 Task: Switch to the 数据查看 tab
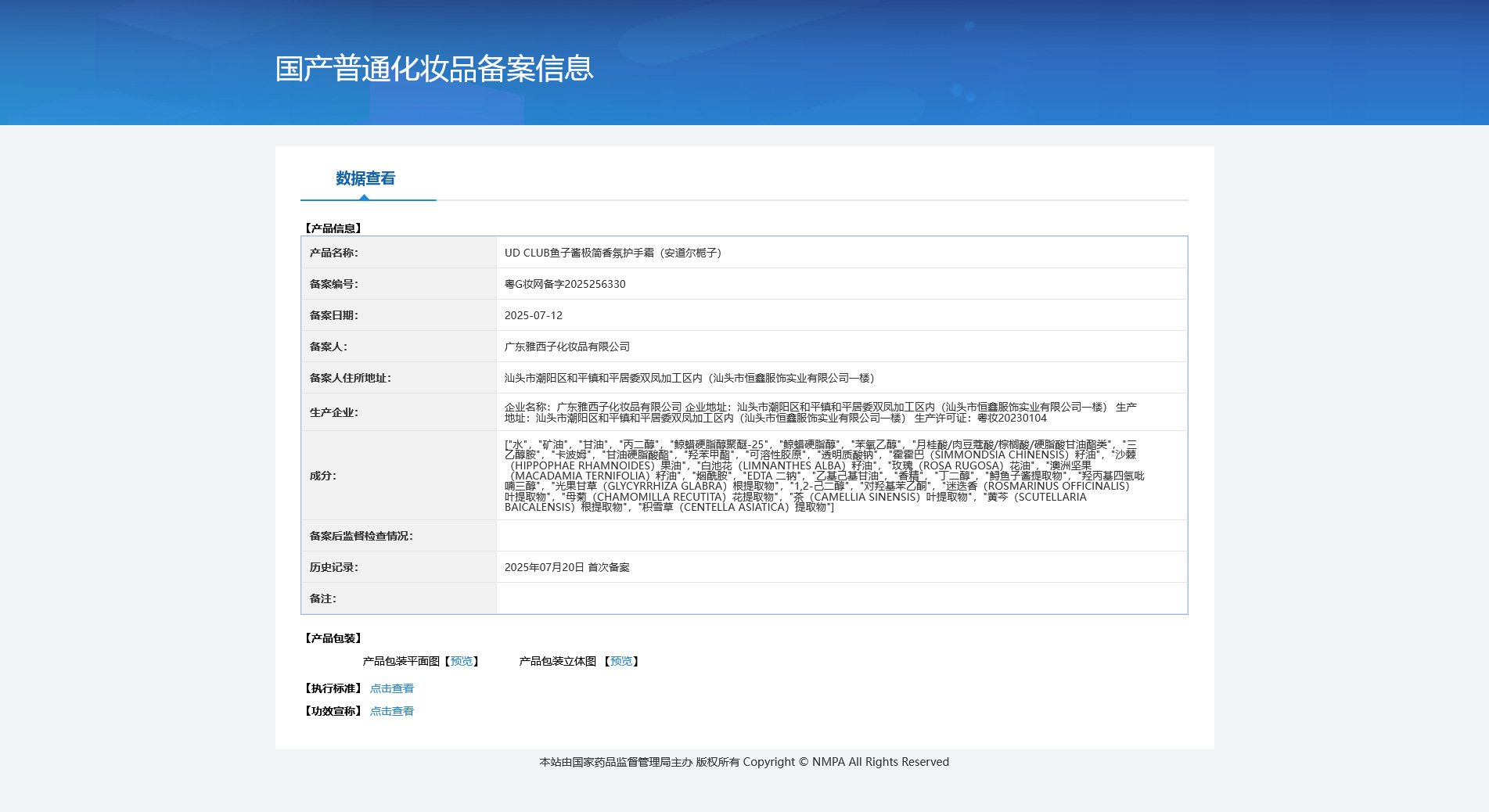[365, 178]
